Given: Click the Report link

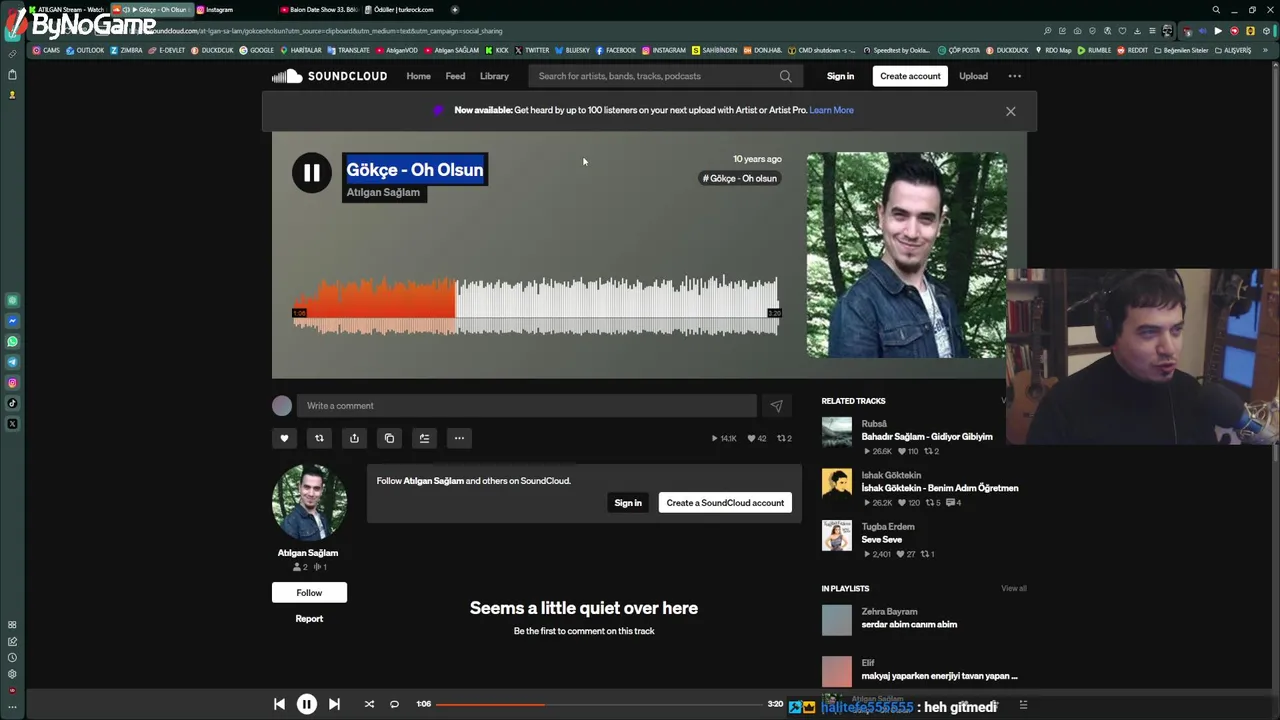Looking at the screenshot, I should (x=309, y=619).
